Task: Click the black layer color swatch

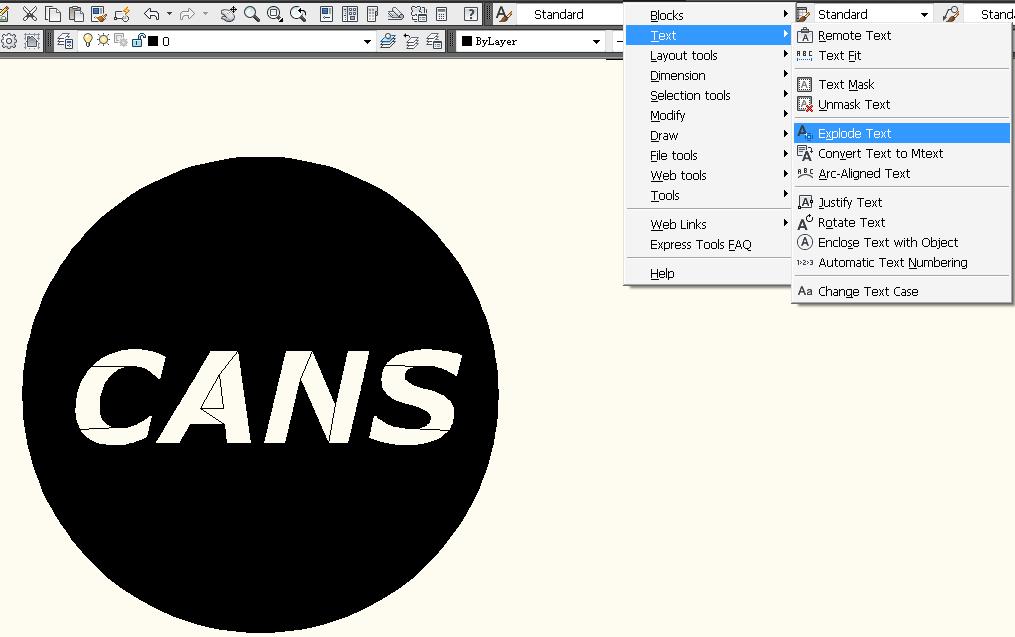Action: point(153,41)
